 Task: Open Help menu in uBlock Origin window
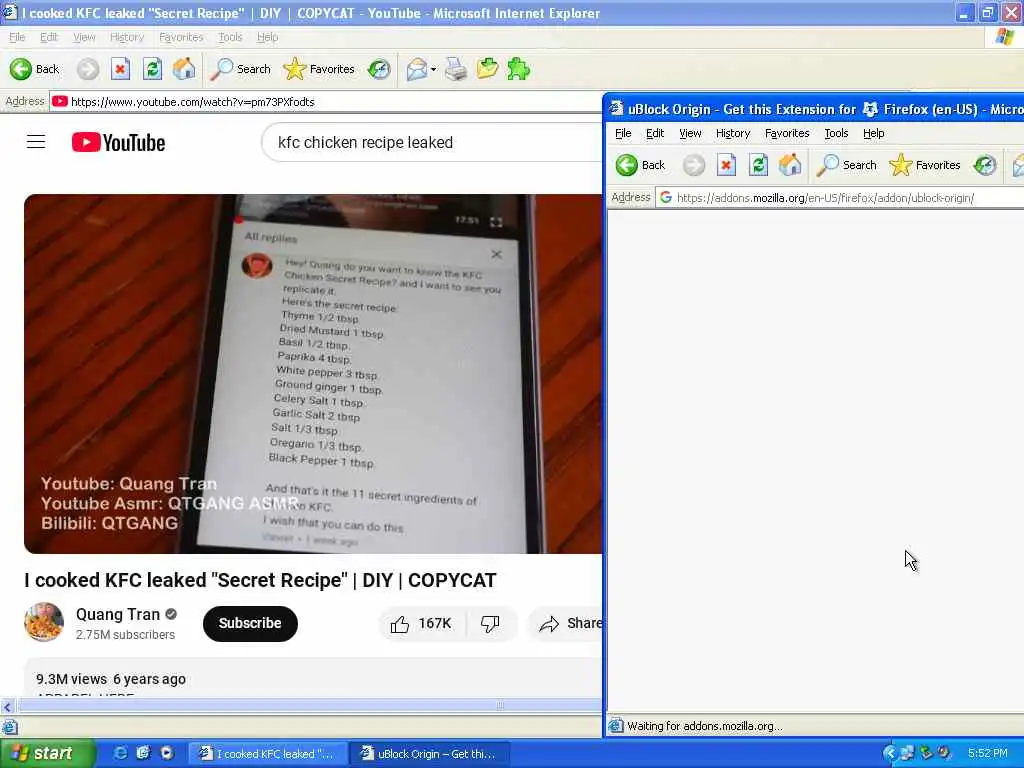(873, 133)
